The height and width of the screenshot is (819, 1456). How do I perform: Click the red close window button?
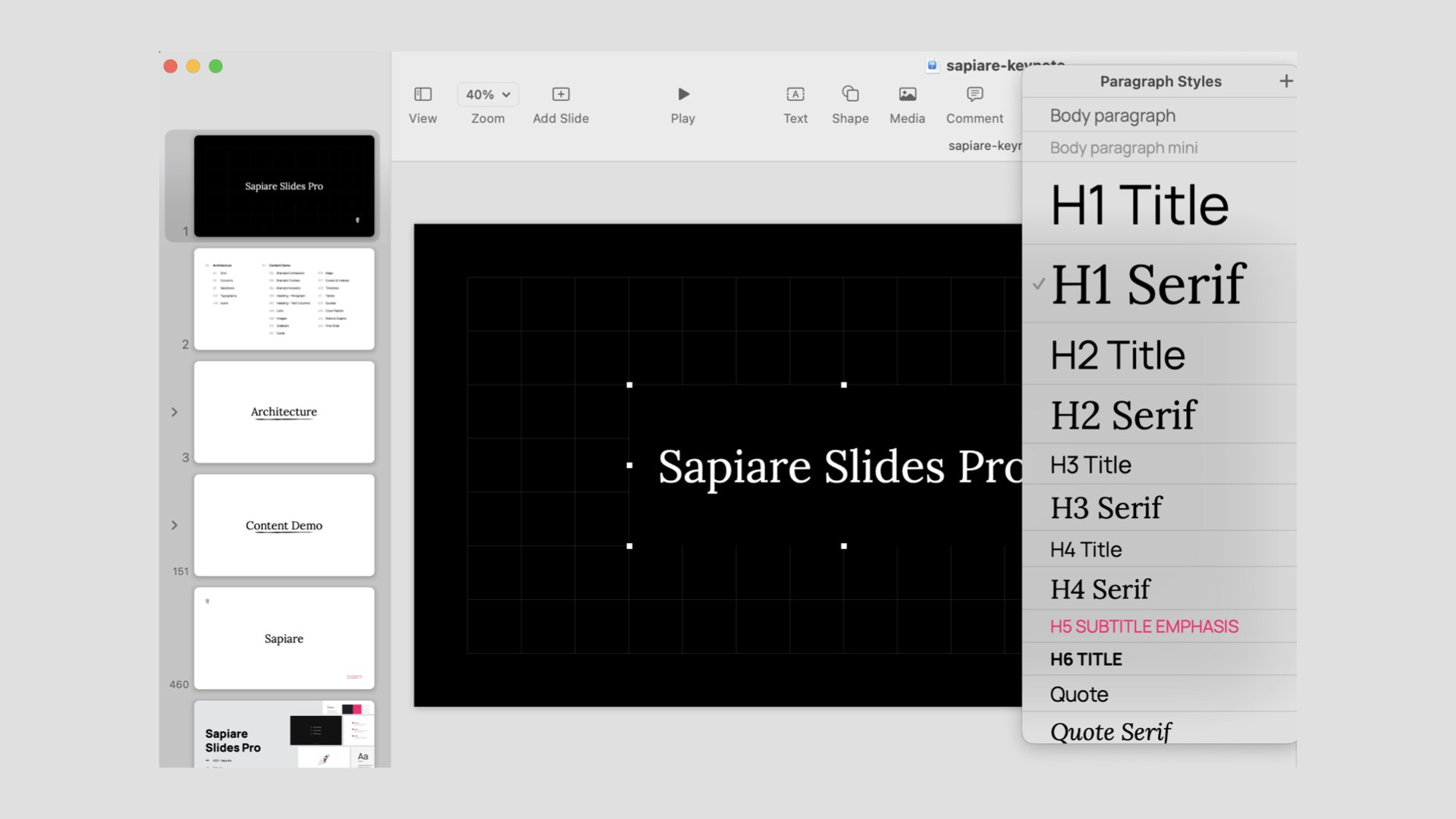point(171,66)
